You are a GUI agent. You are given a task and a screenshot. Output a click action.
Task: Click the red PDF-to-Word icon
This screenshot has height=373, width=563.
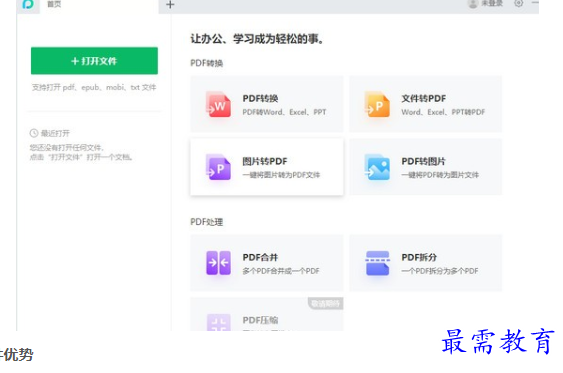[x=218, y=104]
